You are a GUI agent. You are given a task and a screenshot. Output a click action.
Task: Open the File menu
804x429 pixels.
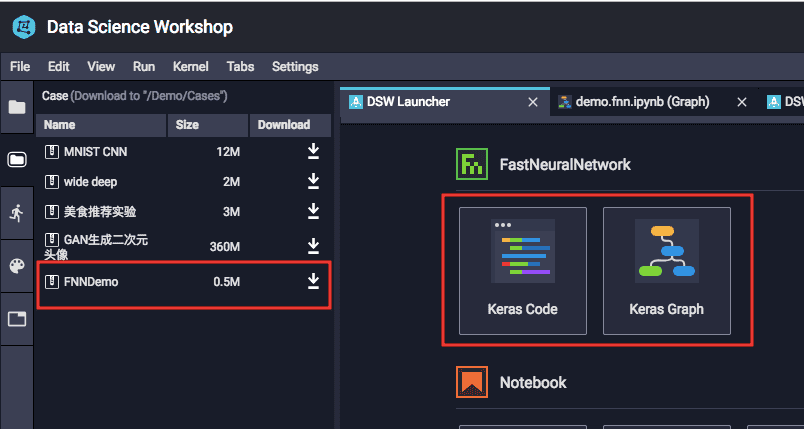[x=20, y=67]
